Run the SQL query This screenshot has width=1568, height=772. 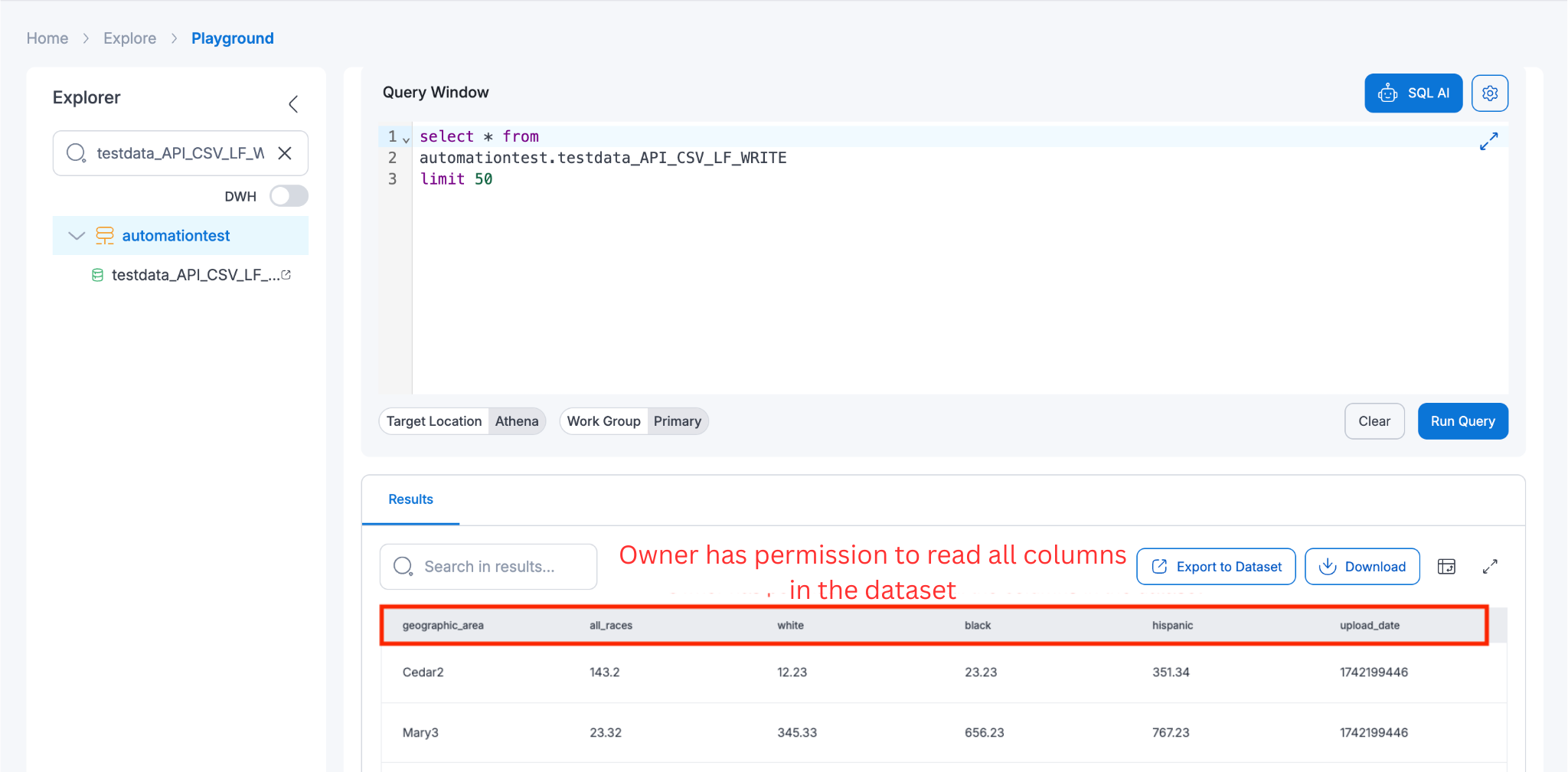click(1462, 420)
